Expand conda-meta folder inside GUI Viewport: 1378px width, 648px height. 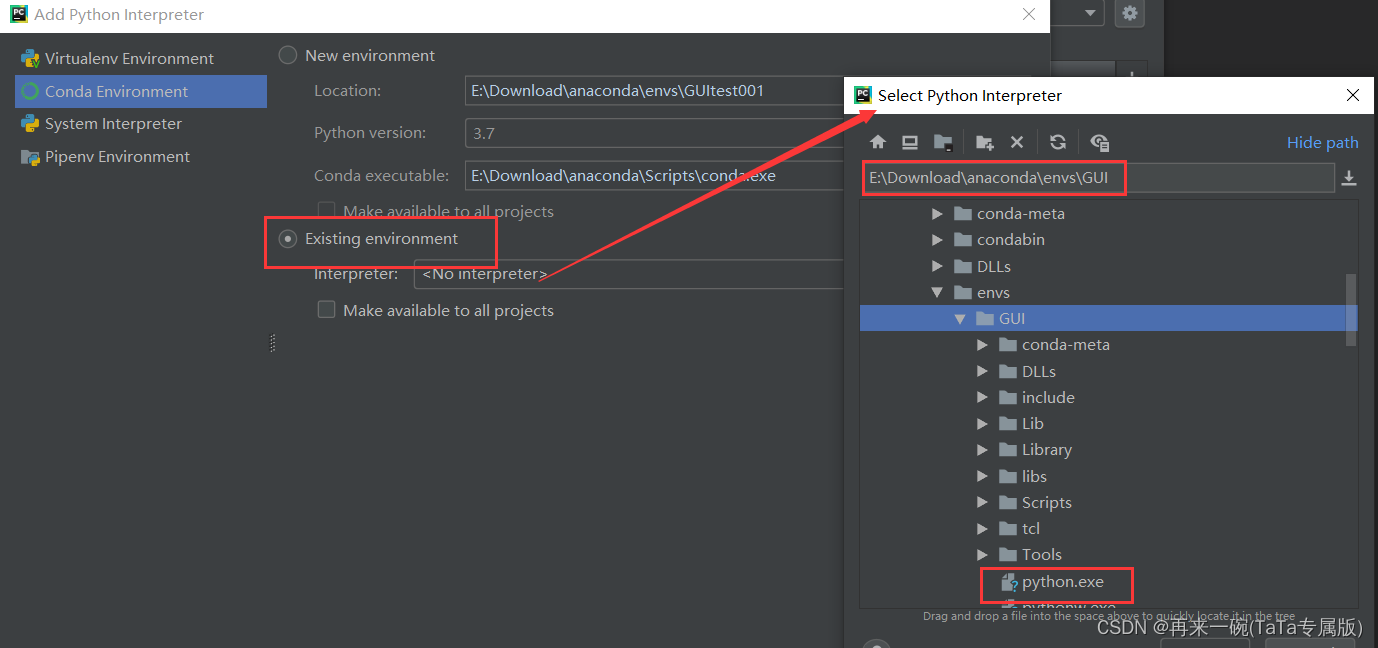click(x=982, y=345)
